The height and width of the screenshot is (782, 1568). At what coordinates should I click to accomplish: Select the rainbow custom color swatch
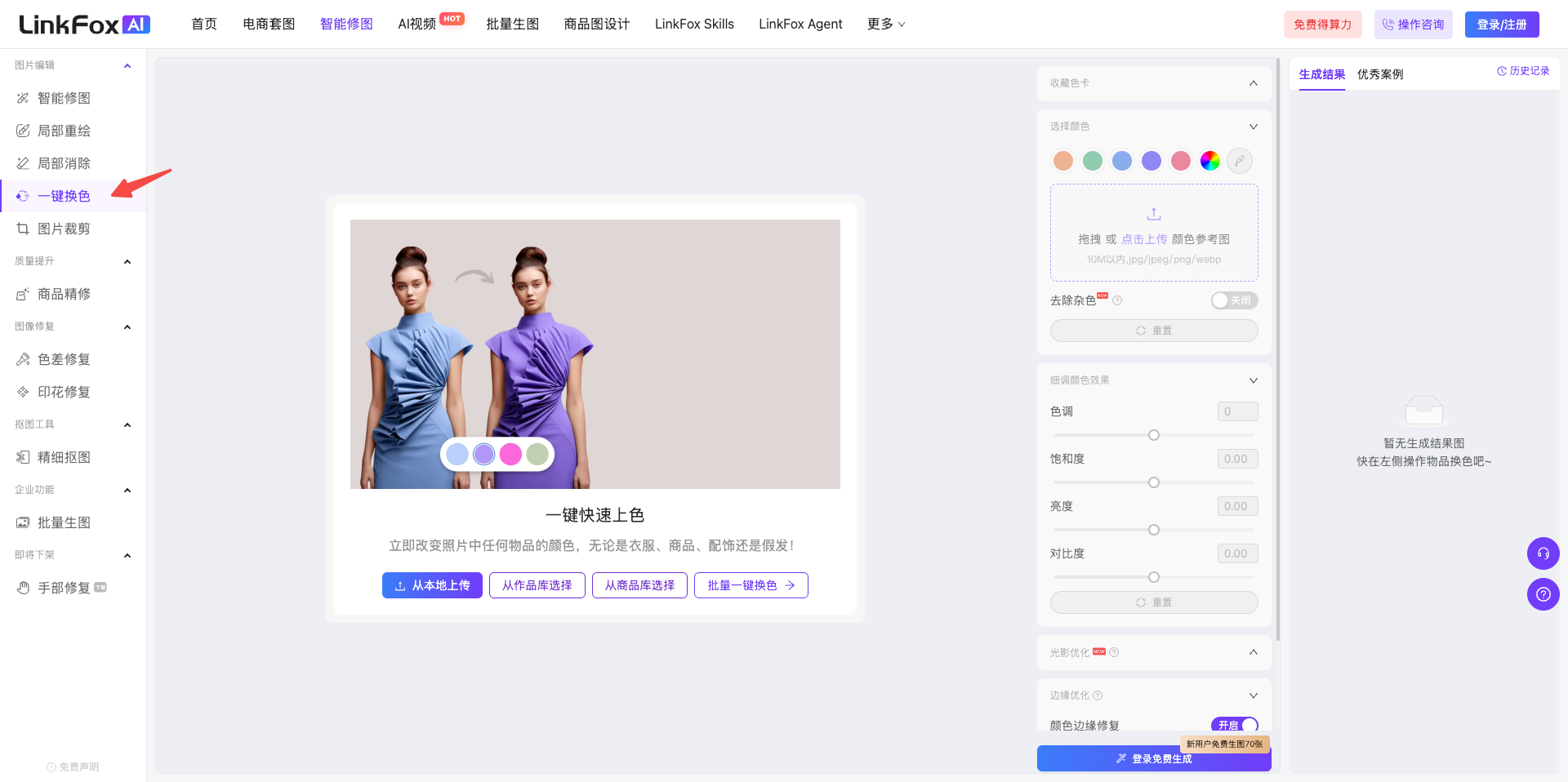[1210, 161]
